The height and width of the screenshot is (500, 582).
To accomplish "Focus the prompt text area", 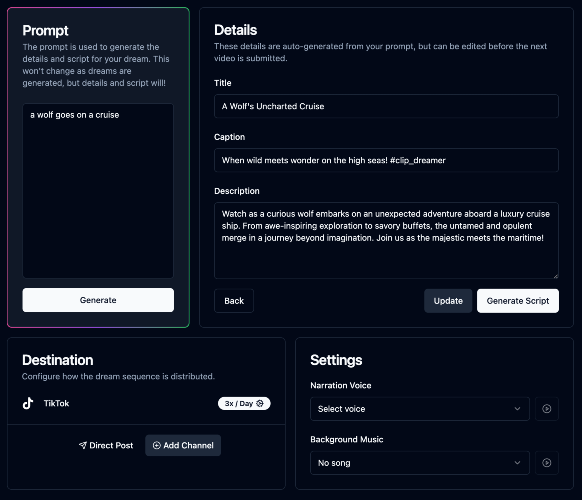I will 98,191.
